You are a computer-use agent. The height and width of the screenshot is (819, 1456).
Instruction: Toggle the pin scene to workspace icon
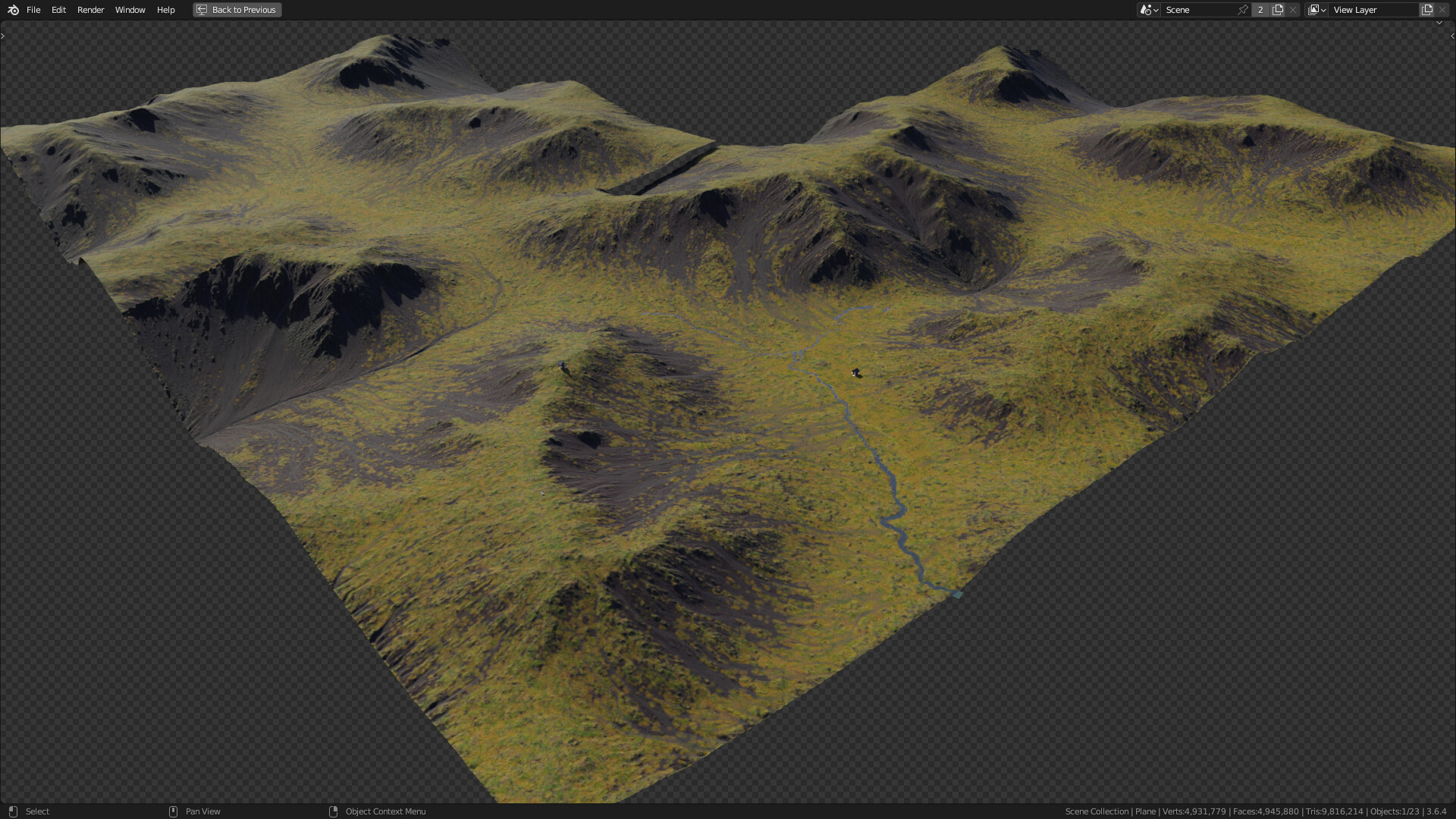1243,10
